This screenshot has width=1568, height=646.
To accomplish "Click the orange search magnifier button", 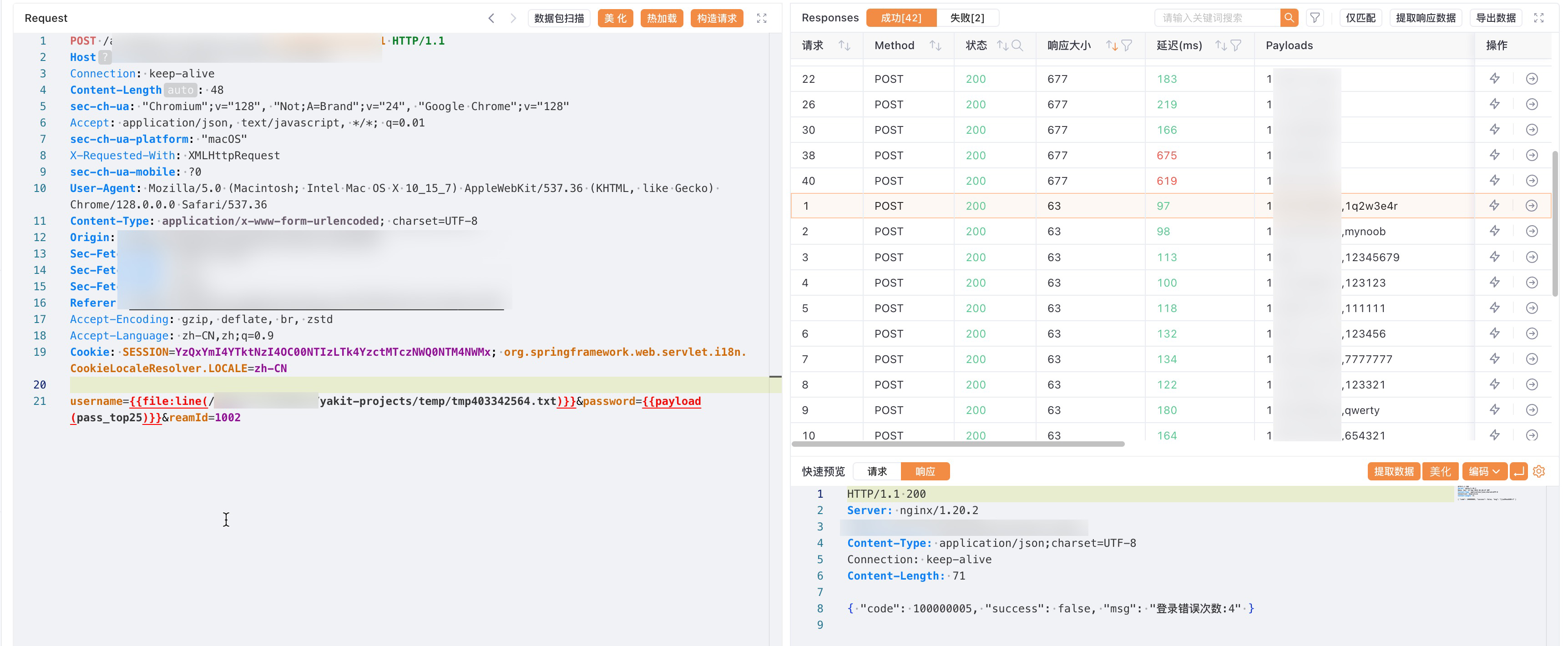I will [x=1289, y=18].
